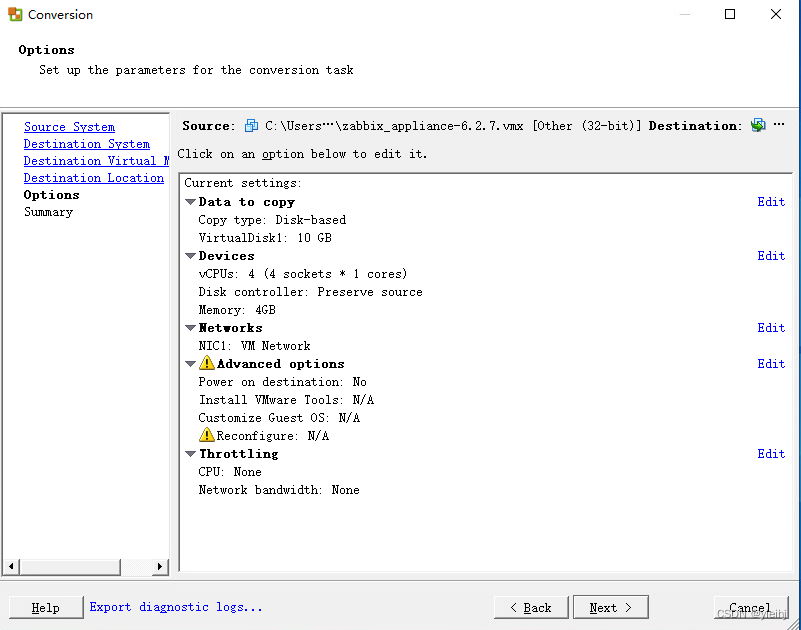Viewport: 801px width, 630px height.
Task: Click 'NIC1: VM Network' row
Action: point(254,346)
